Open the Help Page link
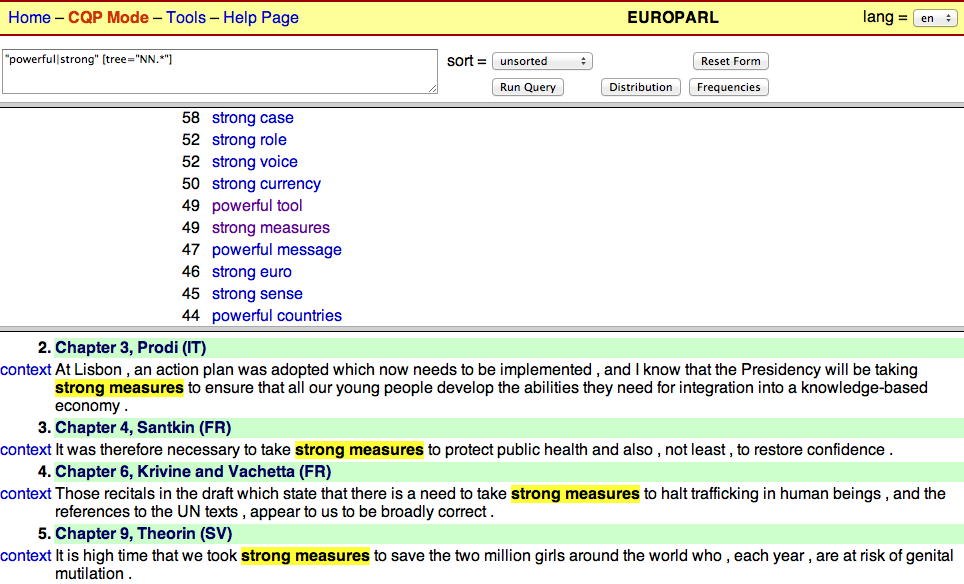Screen dimensions: 964x584 pos(261,18)
